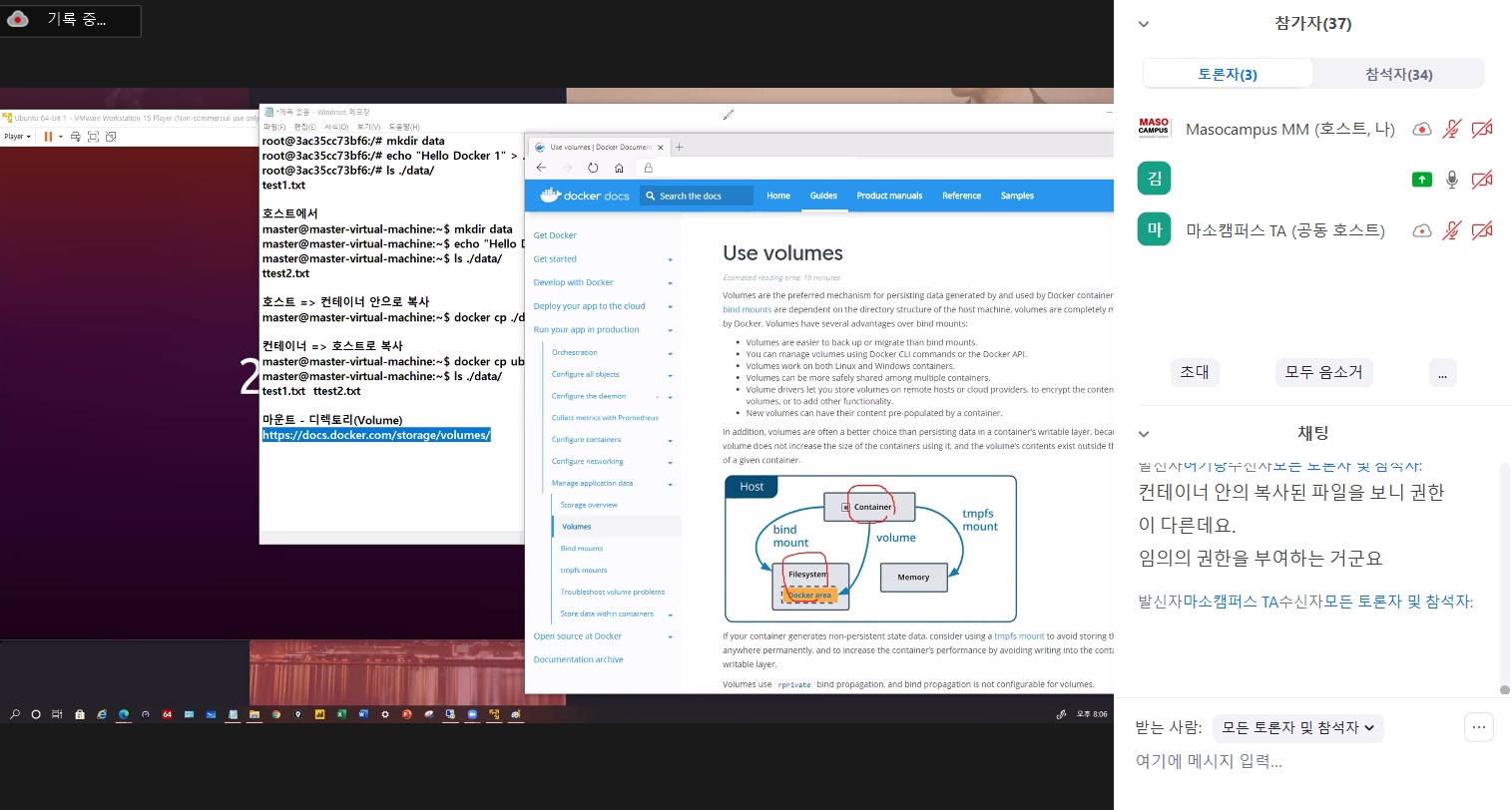
Task: Toggle microphone mute for Masocampus MM
Action: coord(1452,129)
